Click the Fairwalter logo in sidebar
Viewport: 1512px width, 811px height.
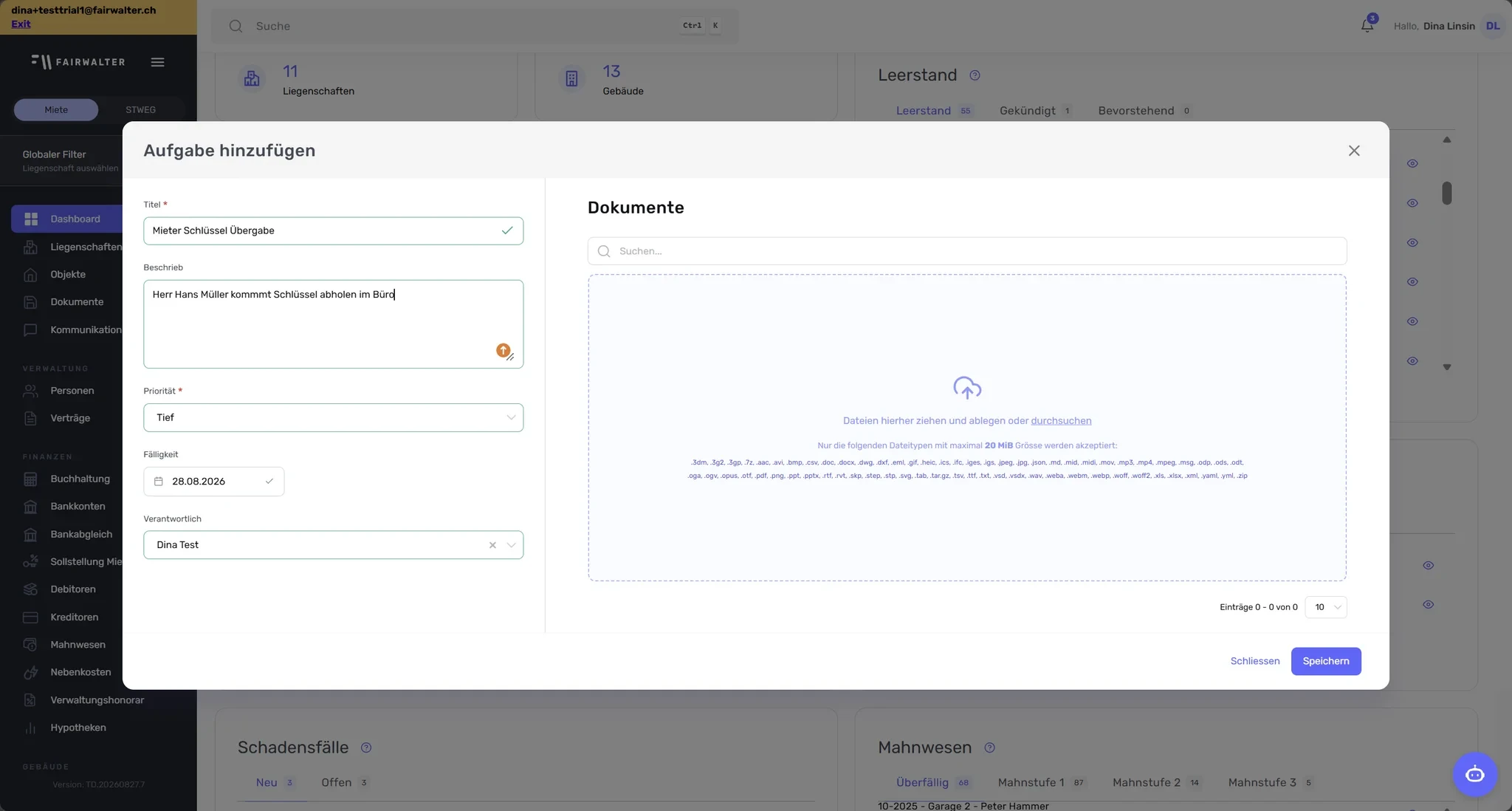(78, 62)
